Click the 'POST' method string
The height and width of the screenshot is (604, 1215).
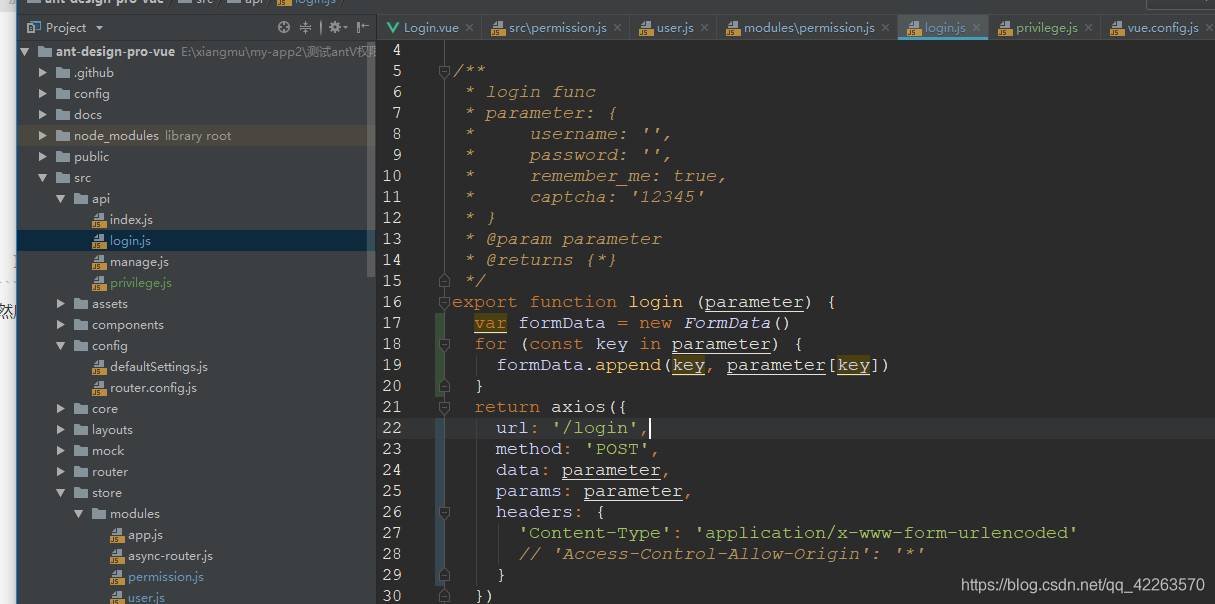click(x=617, y=449)
